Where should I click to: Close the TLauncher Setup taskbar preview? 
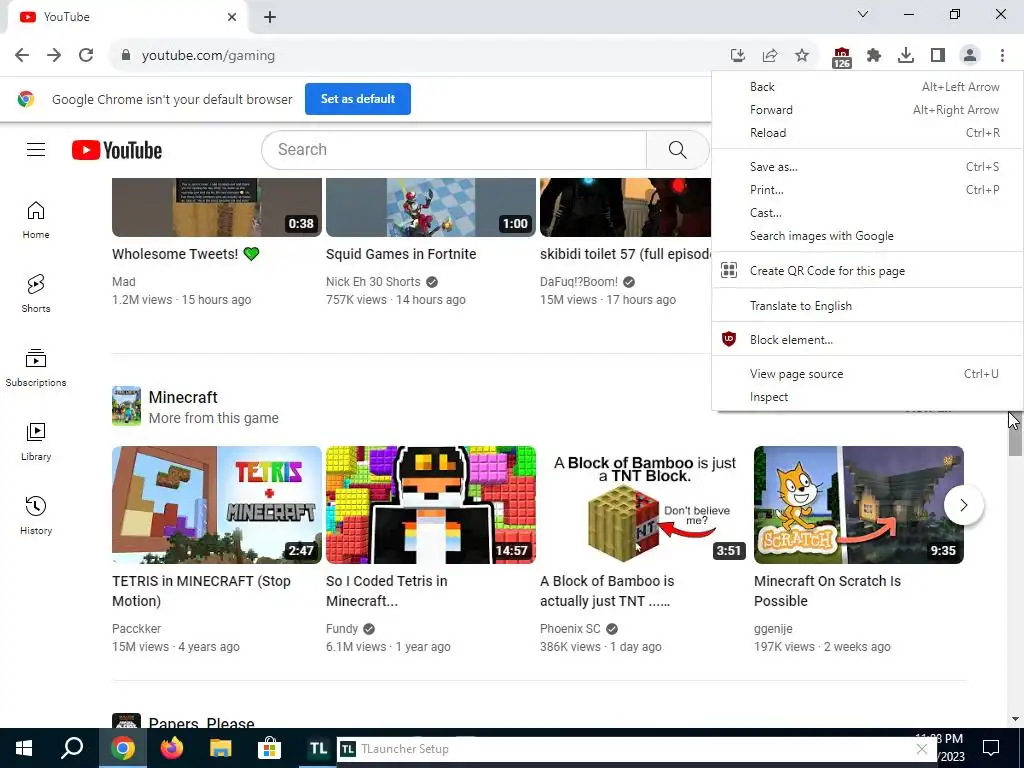(921, 749)
